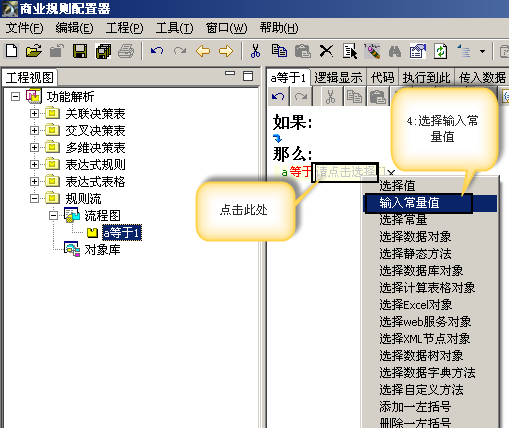
Task: Switch to the 代码 tab
Action: tap(382, 78)
